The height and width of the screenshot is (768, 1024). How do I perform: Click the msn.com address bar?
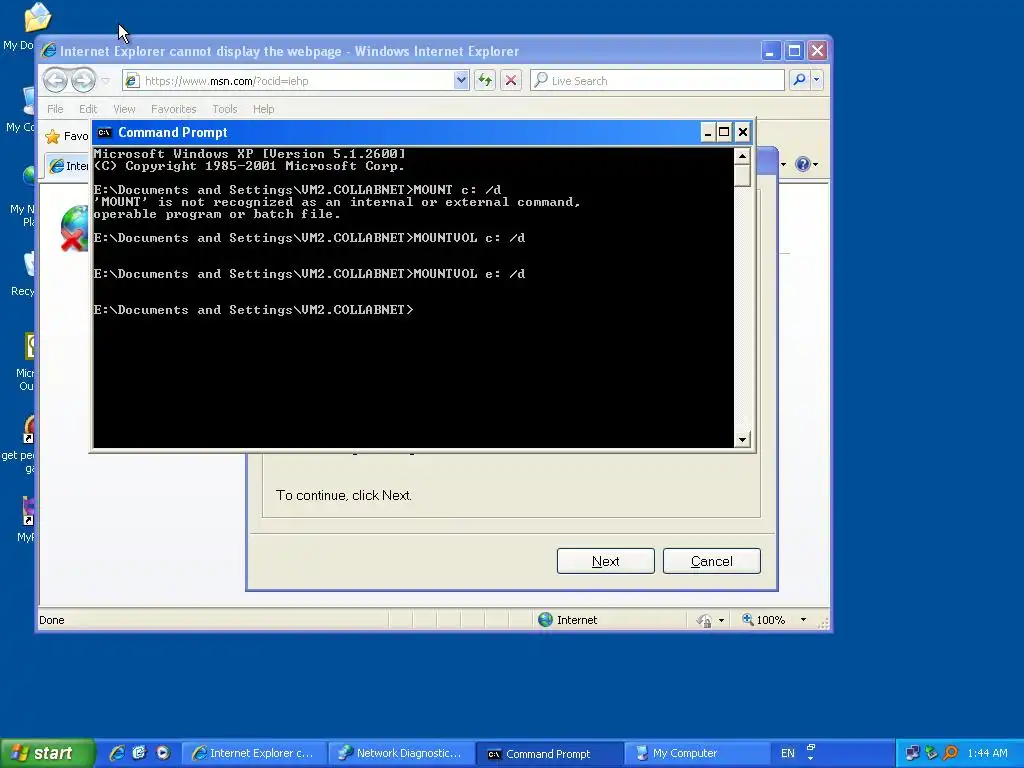coord(289,81)
